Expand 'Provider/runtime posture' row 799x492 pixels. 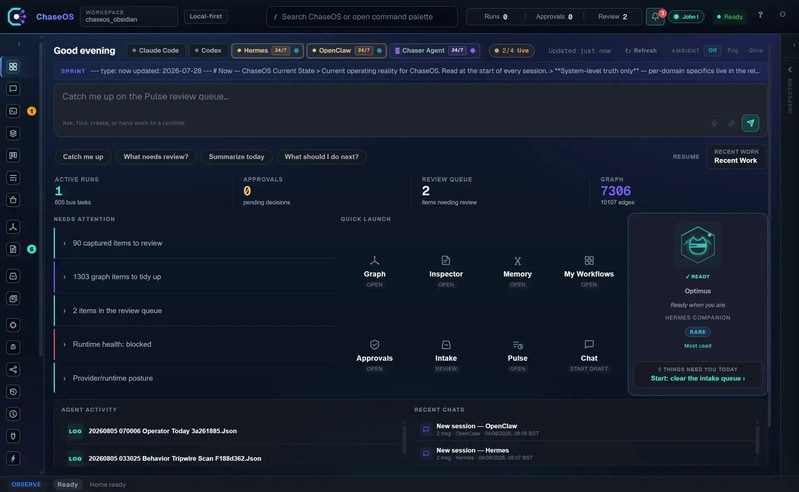195,378
